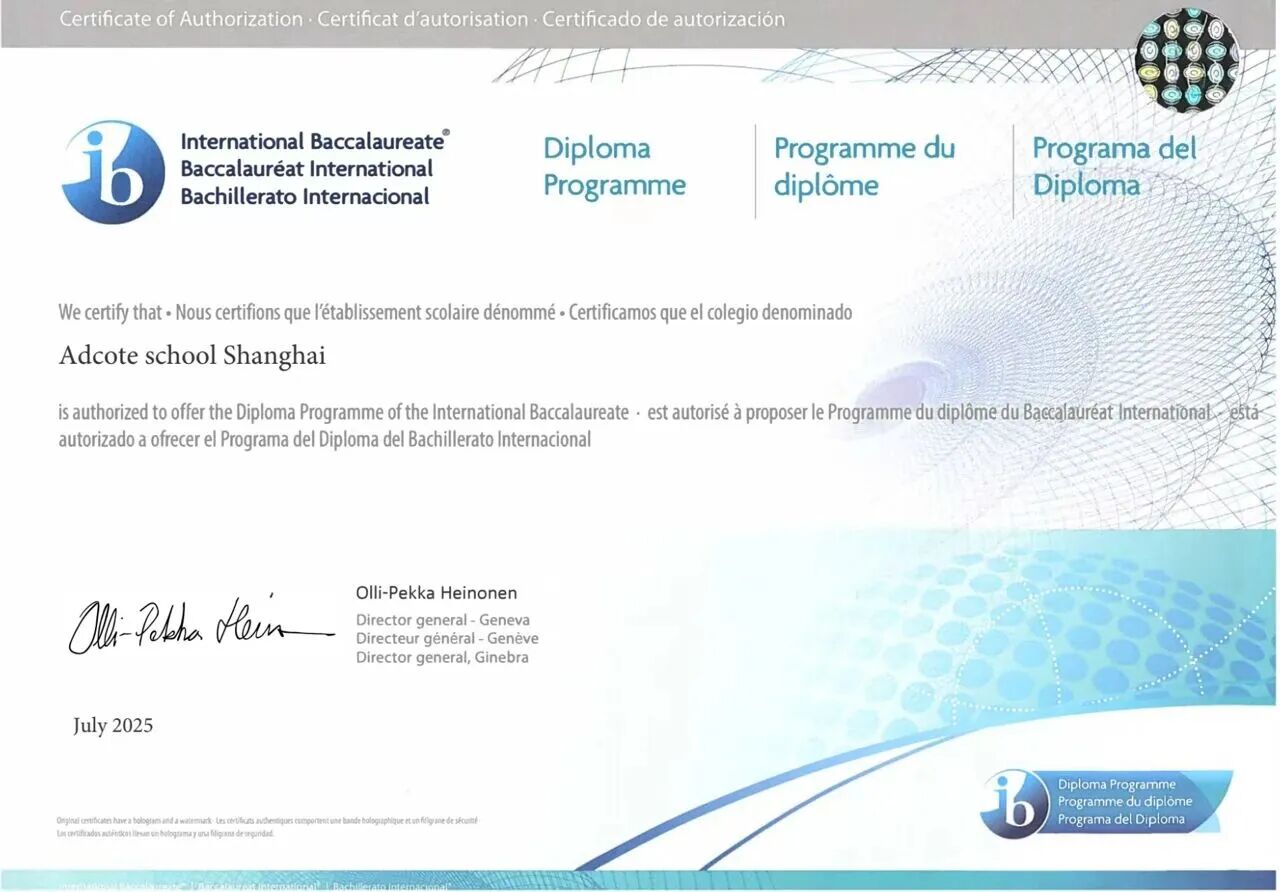
Task: Click the school name 'Adcote school Shanghai'
Action: [x=192, y=356]
